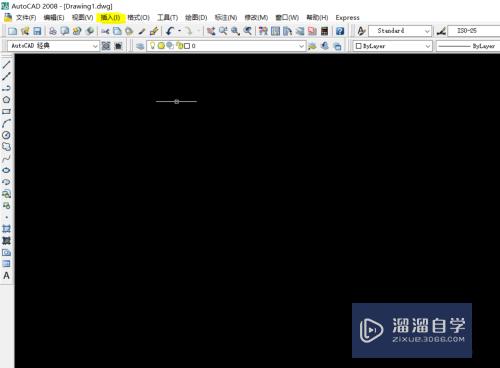Select the Line tool in draw toolbar
Screen dimensions: 500x368
coord(6,64)
